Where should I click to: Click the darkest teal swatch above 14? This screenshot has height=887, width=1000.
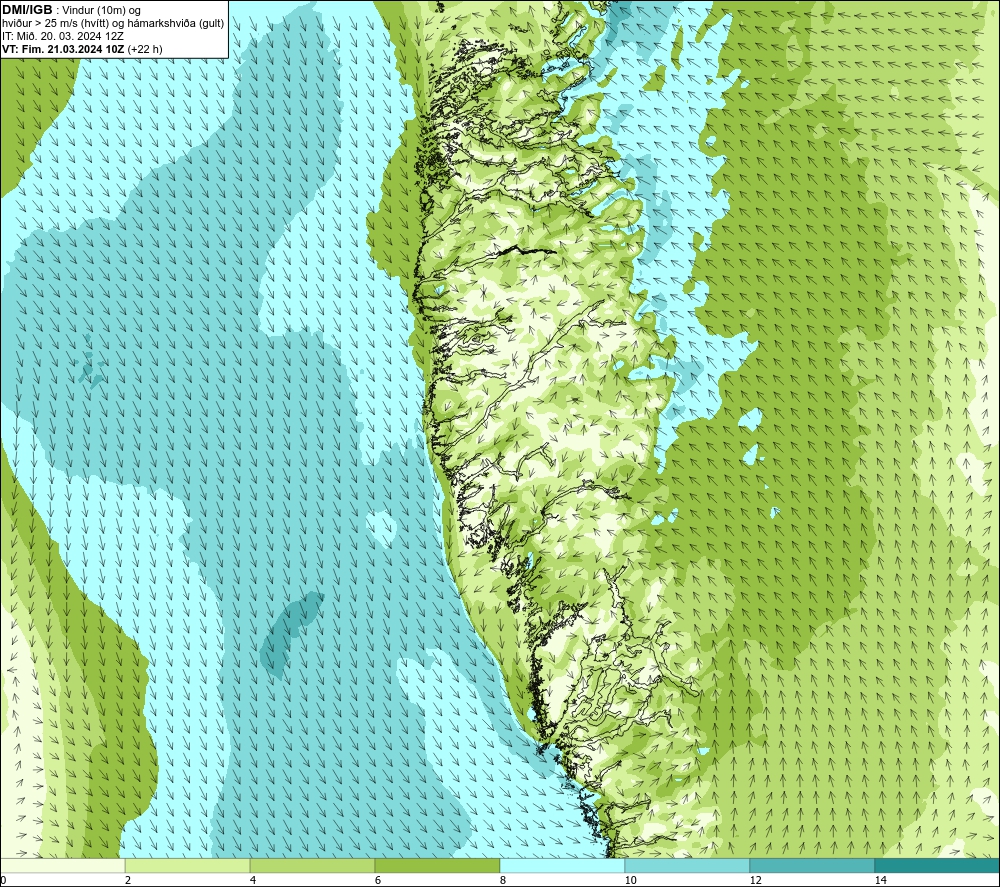point(938,866)
